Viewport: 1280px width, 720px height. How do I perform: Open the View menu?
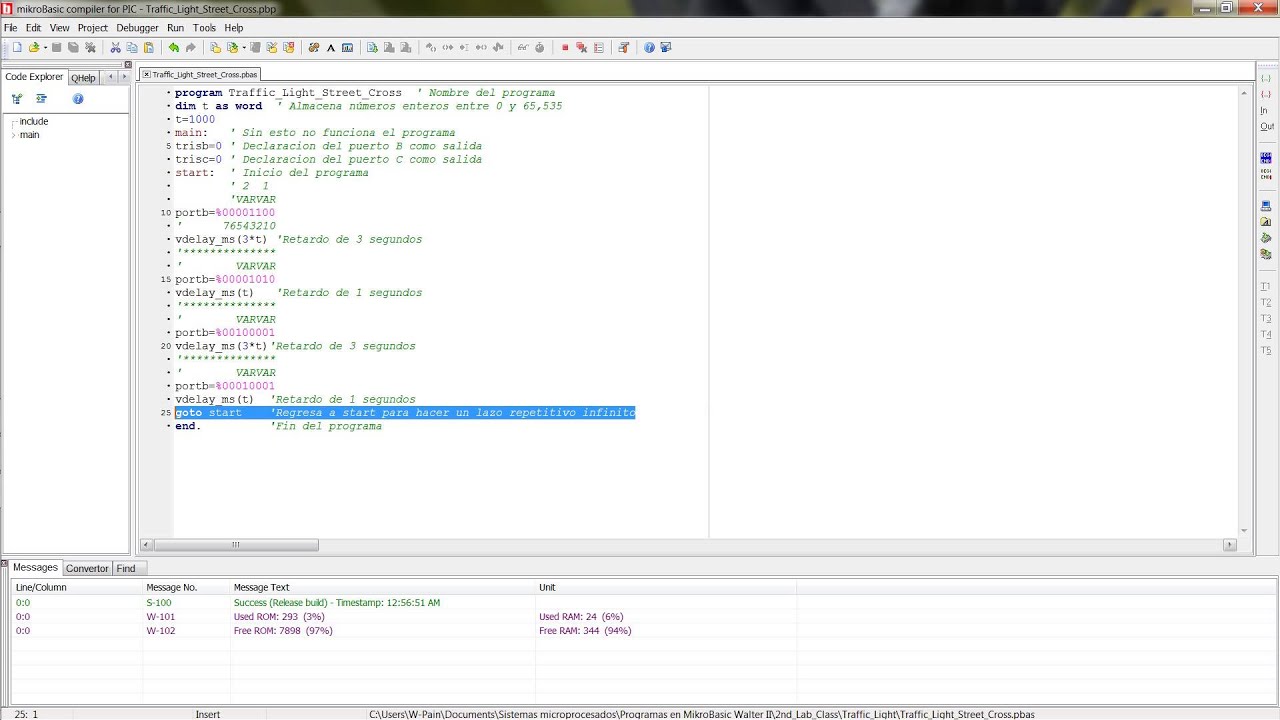click(x=60, y=28)
